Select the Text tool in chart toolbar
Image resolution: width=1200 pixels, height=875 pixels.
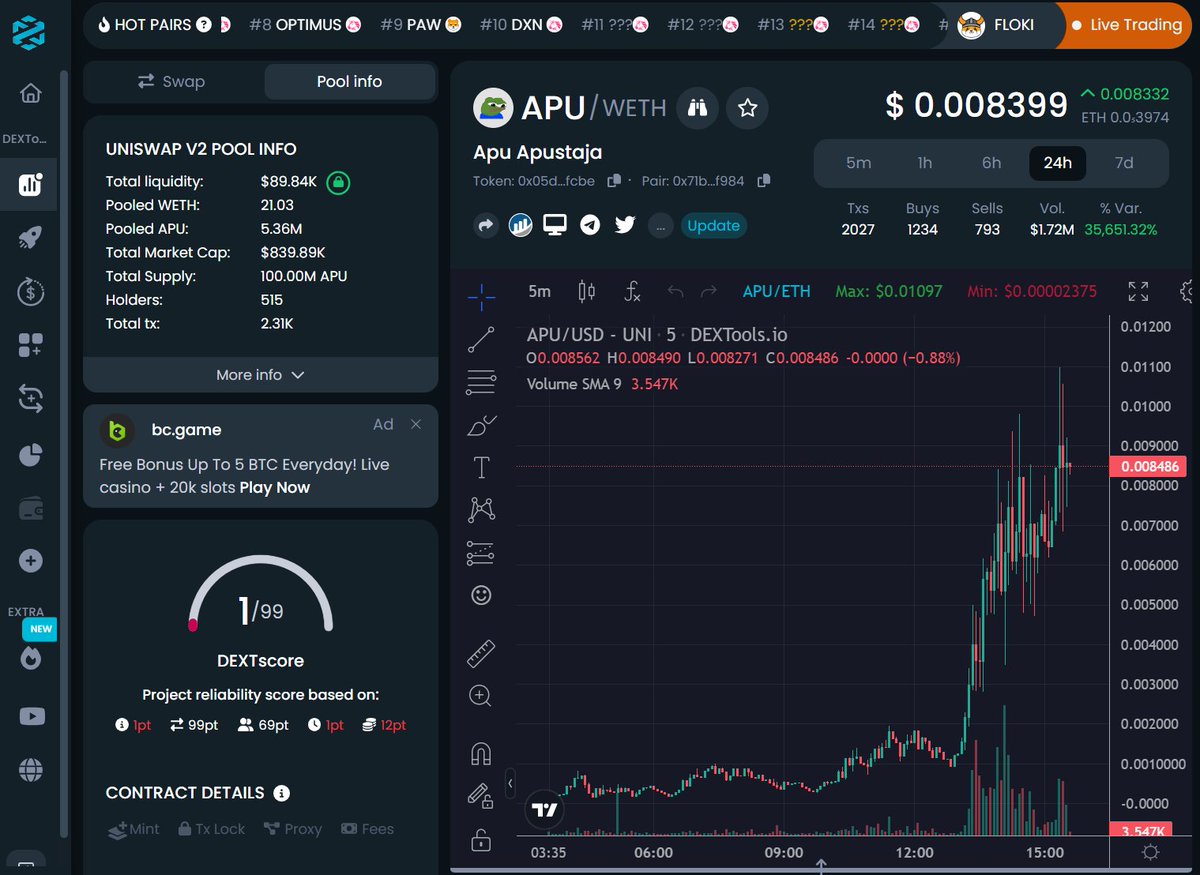pos(481,468)
